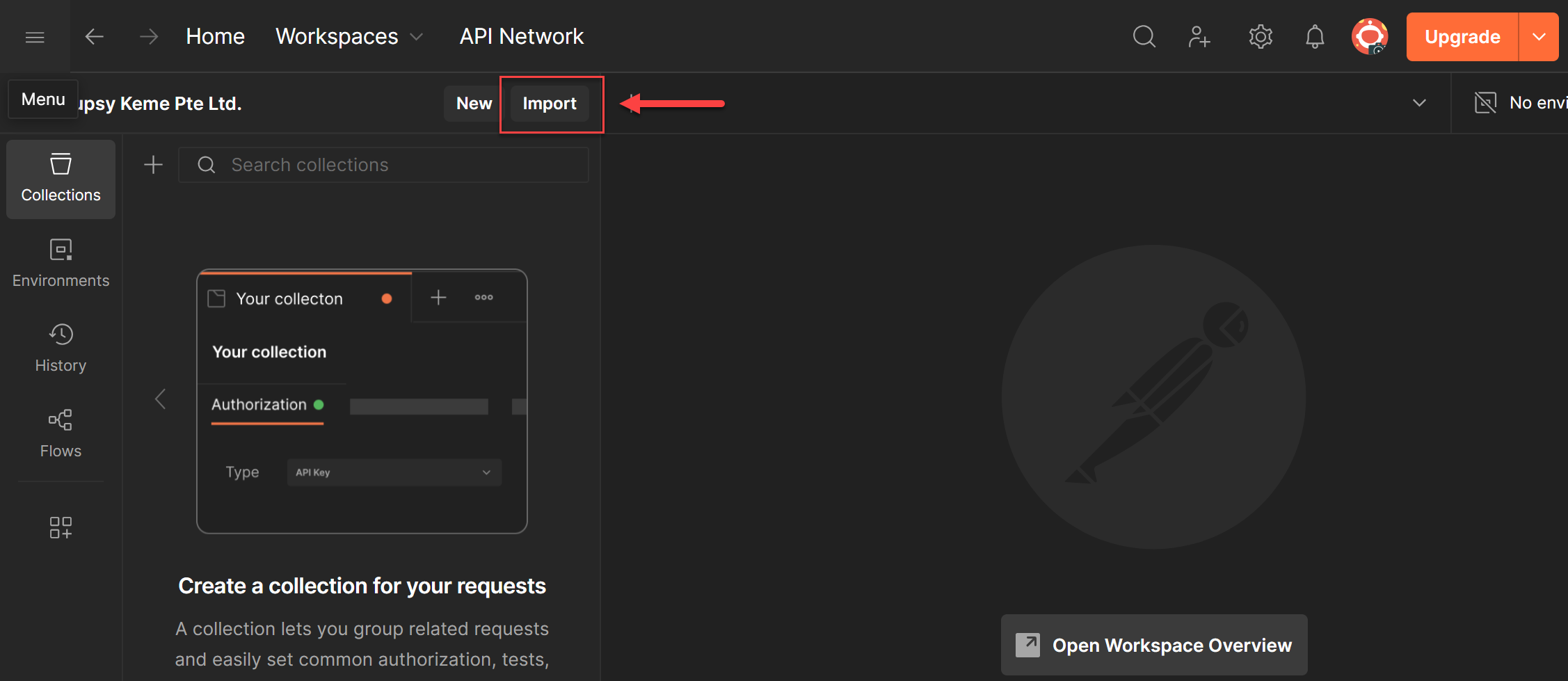1568x681 pixels.
Task: Click the invite people icon
Action: point(1199,36)
